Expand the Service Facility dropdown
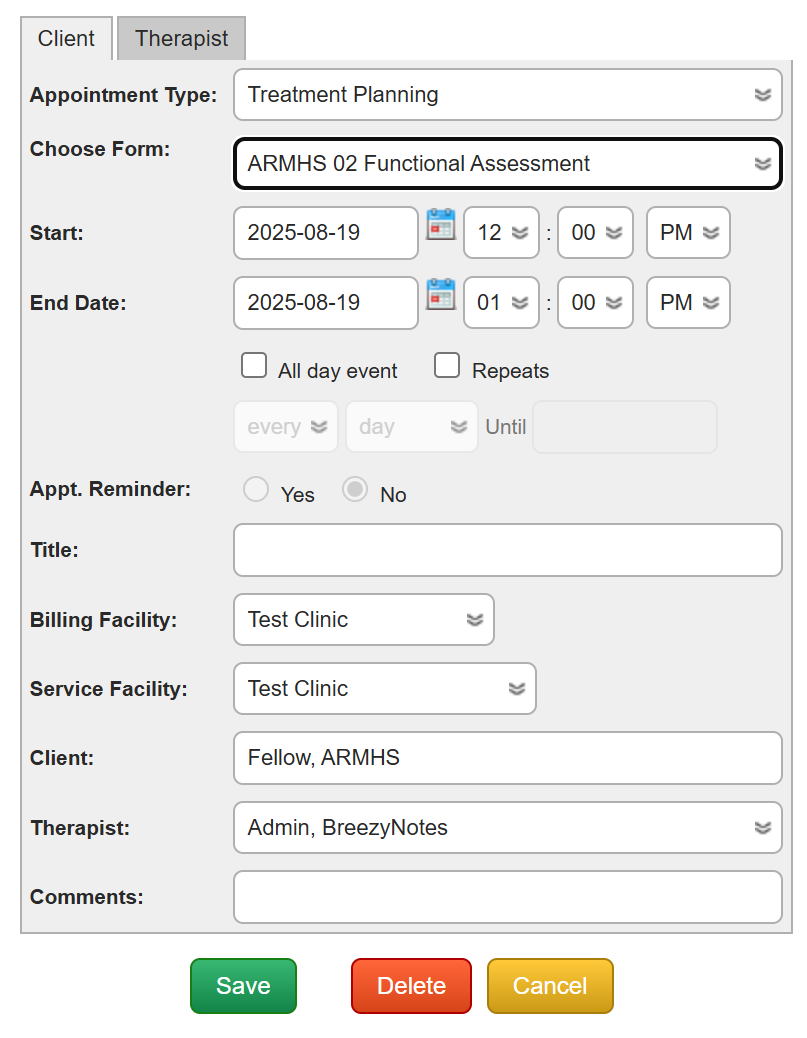The image size is (807, 1038). tap(384, 689)
